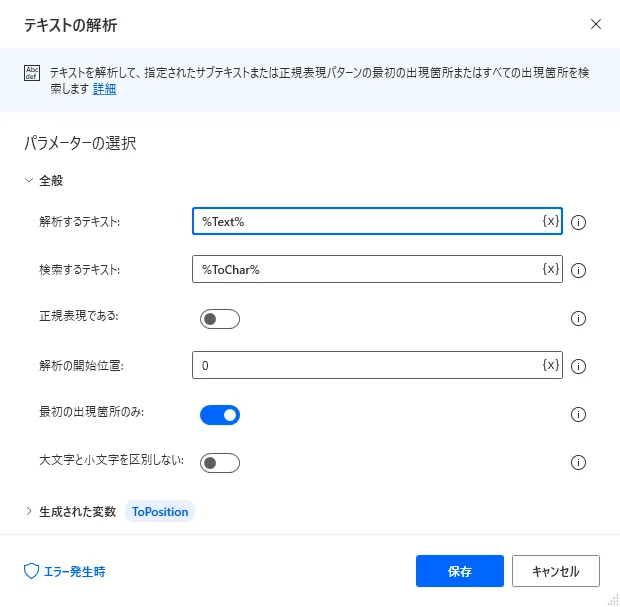Open the 詳細 link

pos(105,89)
